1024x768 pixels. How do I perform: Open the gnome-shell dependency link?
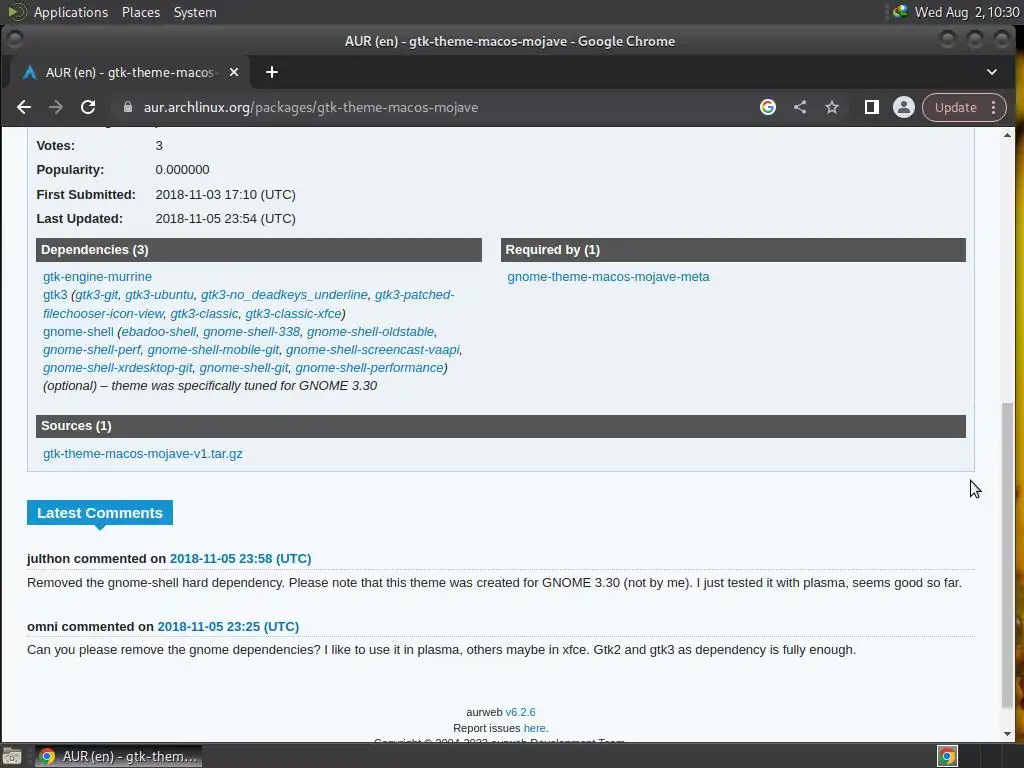click(78, 332)
